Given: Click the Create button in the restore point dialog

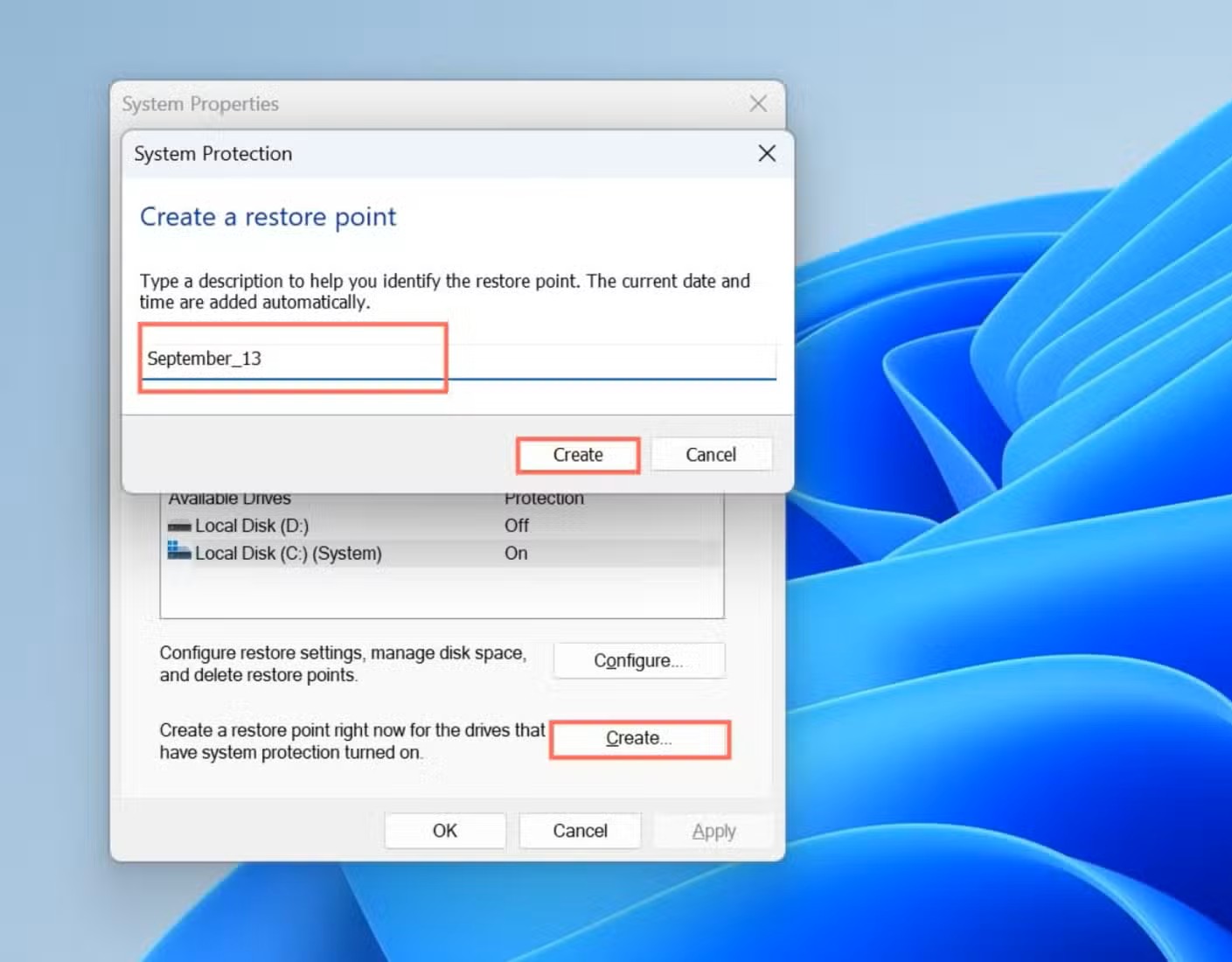Looking at the screenshot, I should (x=577, y=455).
